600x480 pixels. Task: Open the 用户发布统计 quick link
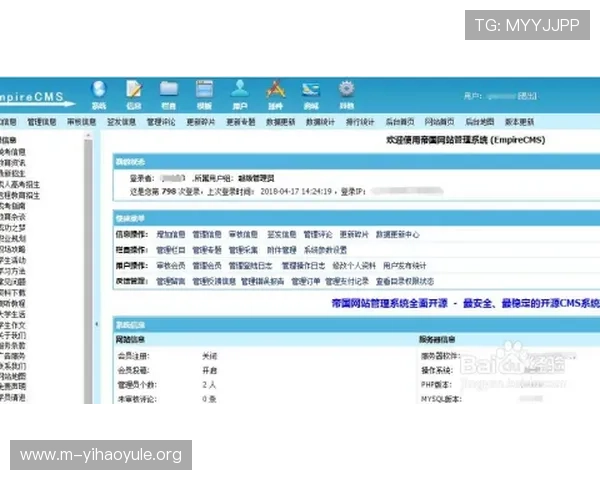click(404, 266)
